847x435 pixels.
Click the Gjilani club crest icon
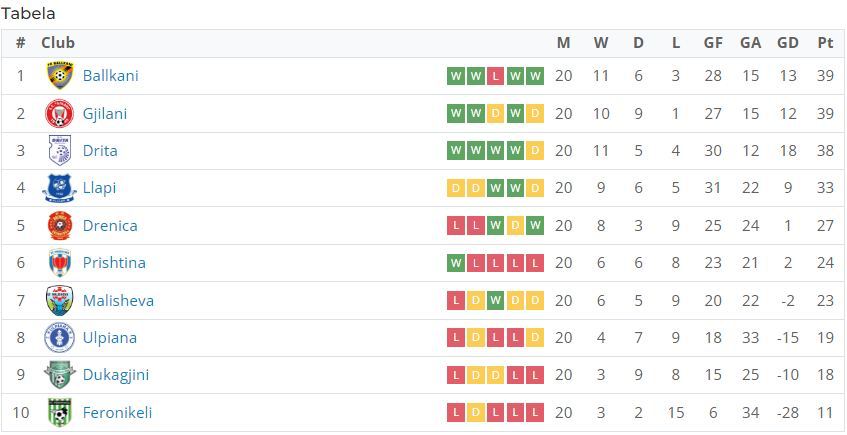click(59, 113)
